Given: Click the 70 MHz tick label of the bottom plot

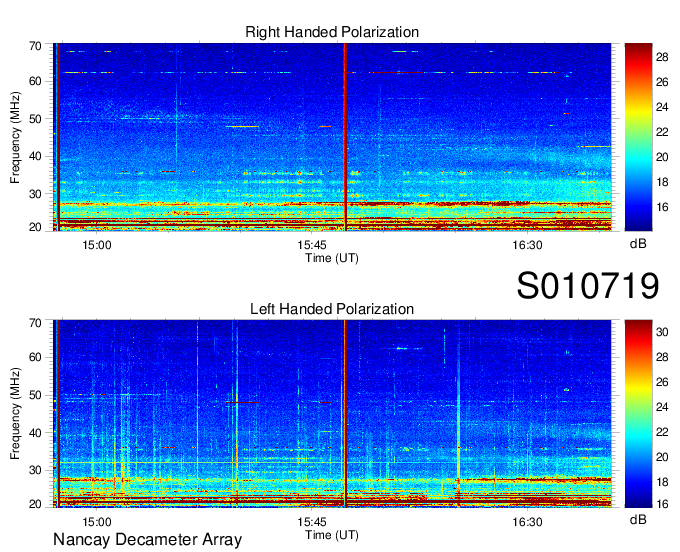Looking at the screenshot, I should [35, 323].
